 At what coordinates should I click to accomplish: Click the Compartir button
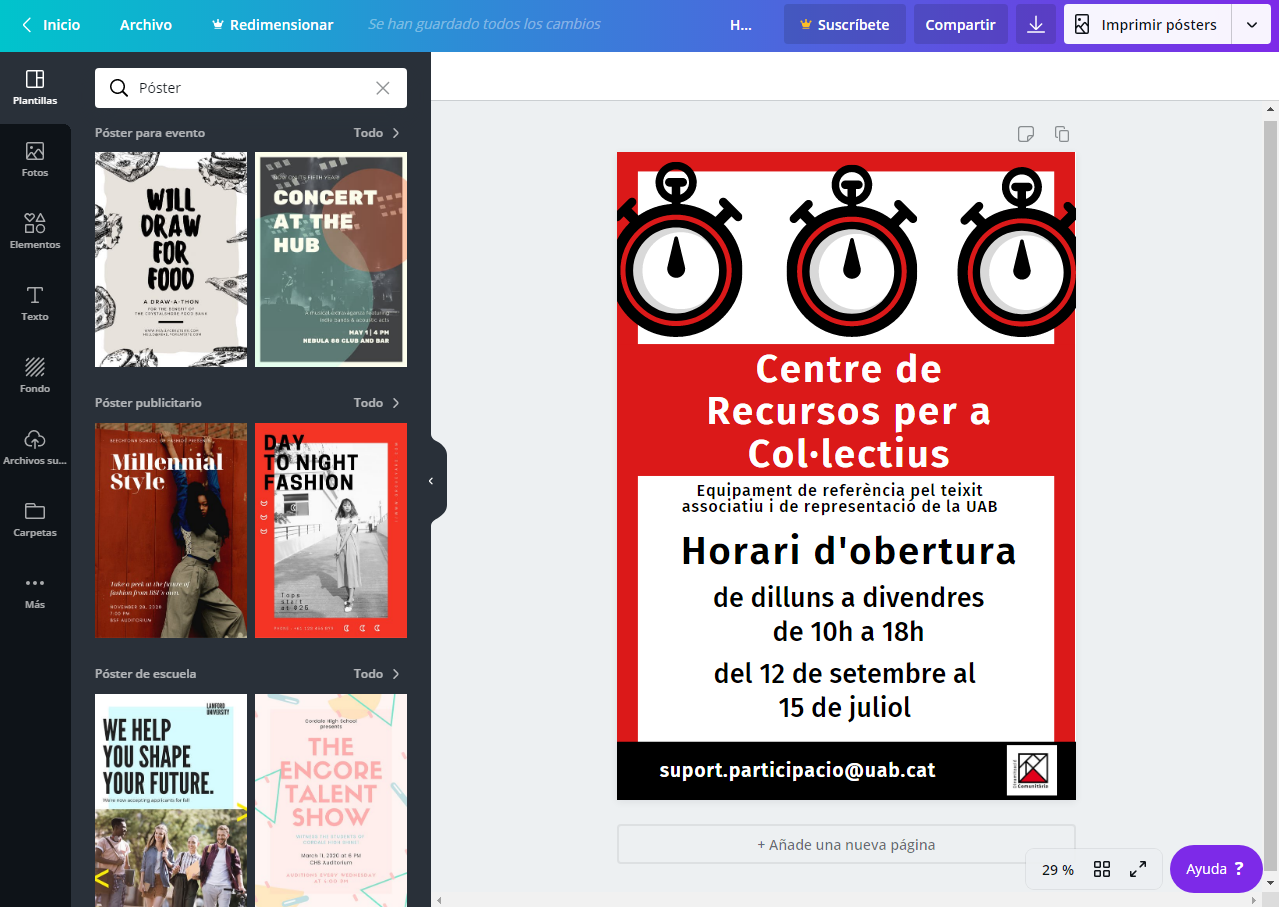[x=960, y=25]
